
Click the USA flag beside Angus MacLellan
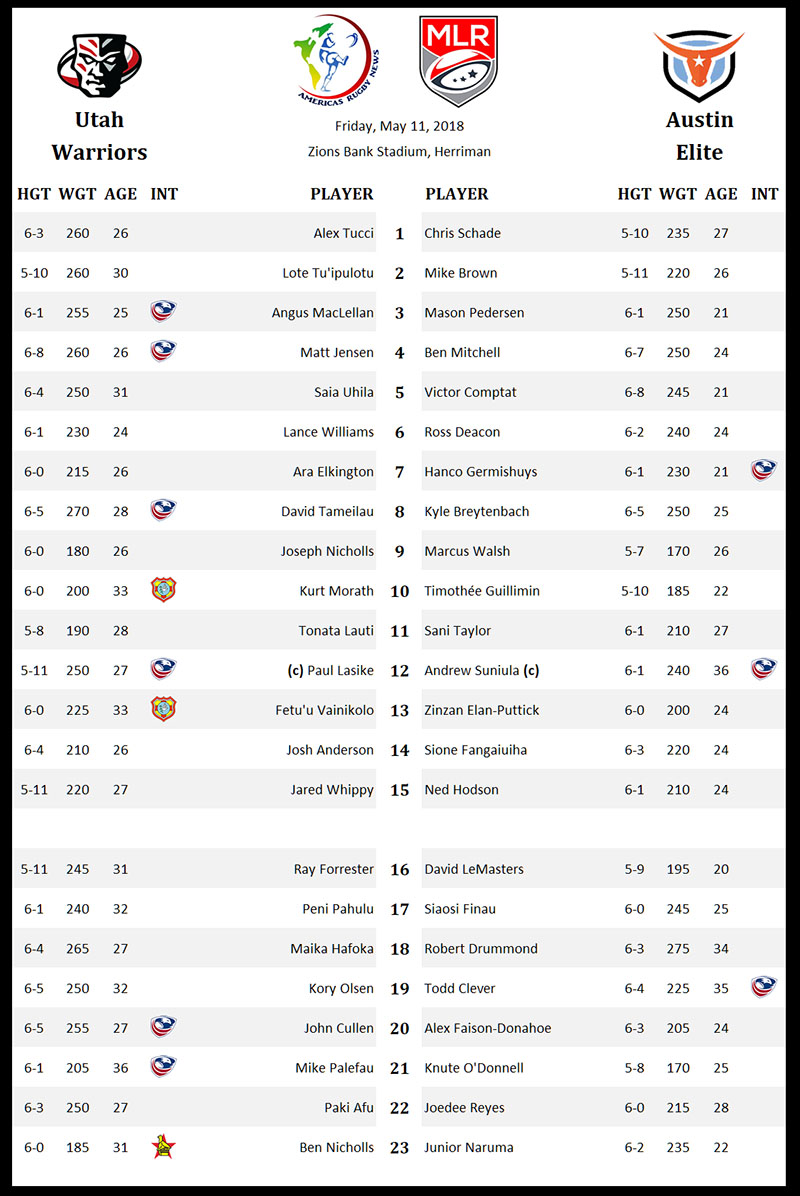tap(163, 312)
